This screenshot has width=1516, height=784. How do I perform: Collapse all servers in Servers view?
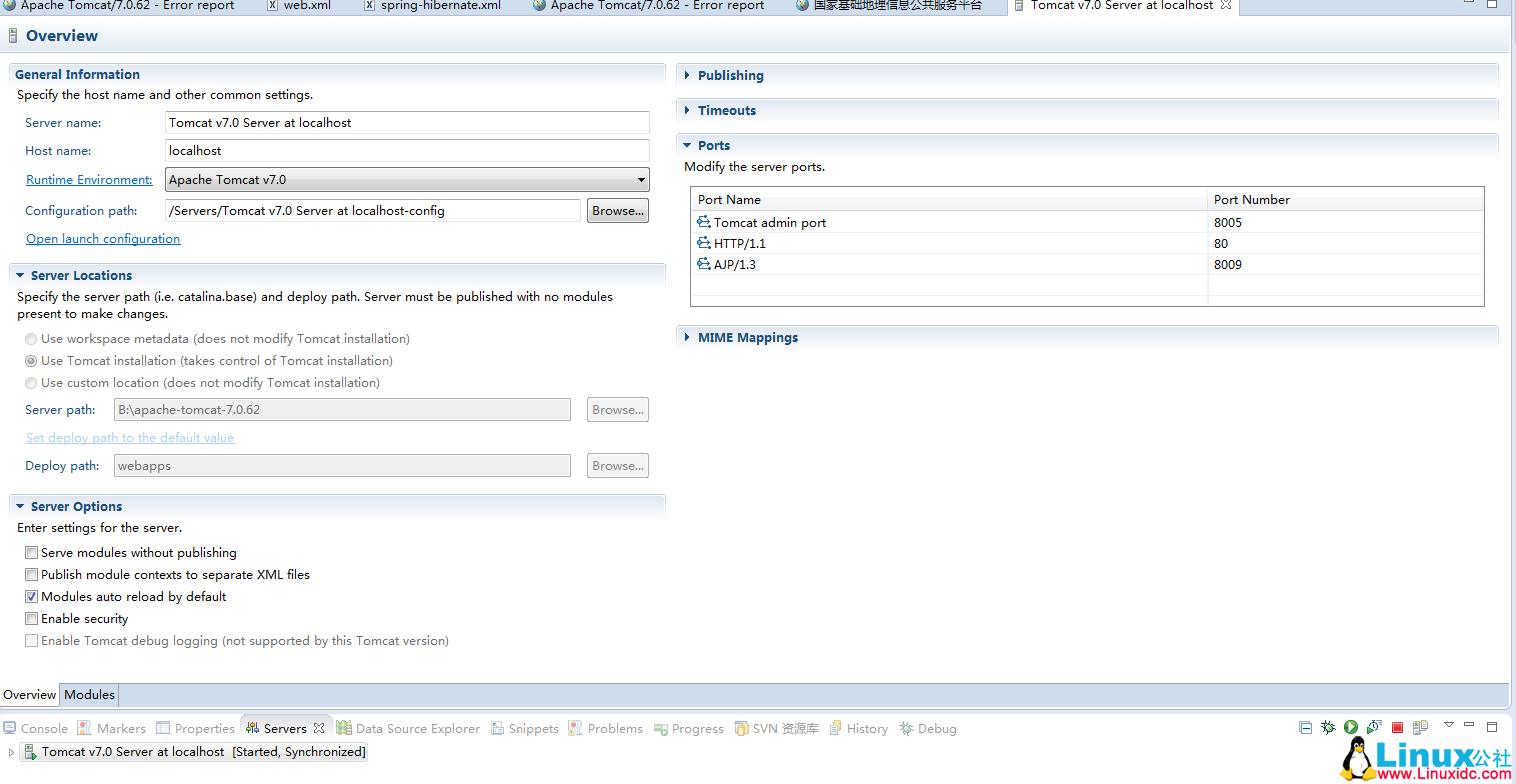(x=1305, y=728)
